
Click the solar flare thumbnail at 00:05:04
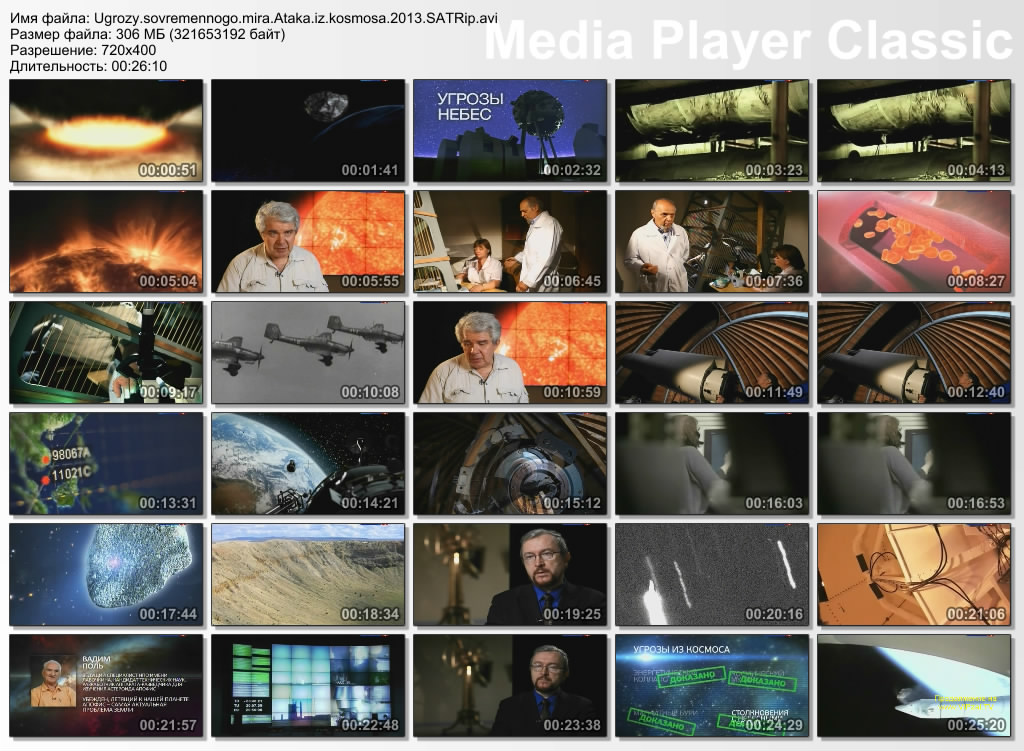[106, 242]
